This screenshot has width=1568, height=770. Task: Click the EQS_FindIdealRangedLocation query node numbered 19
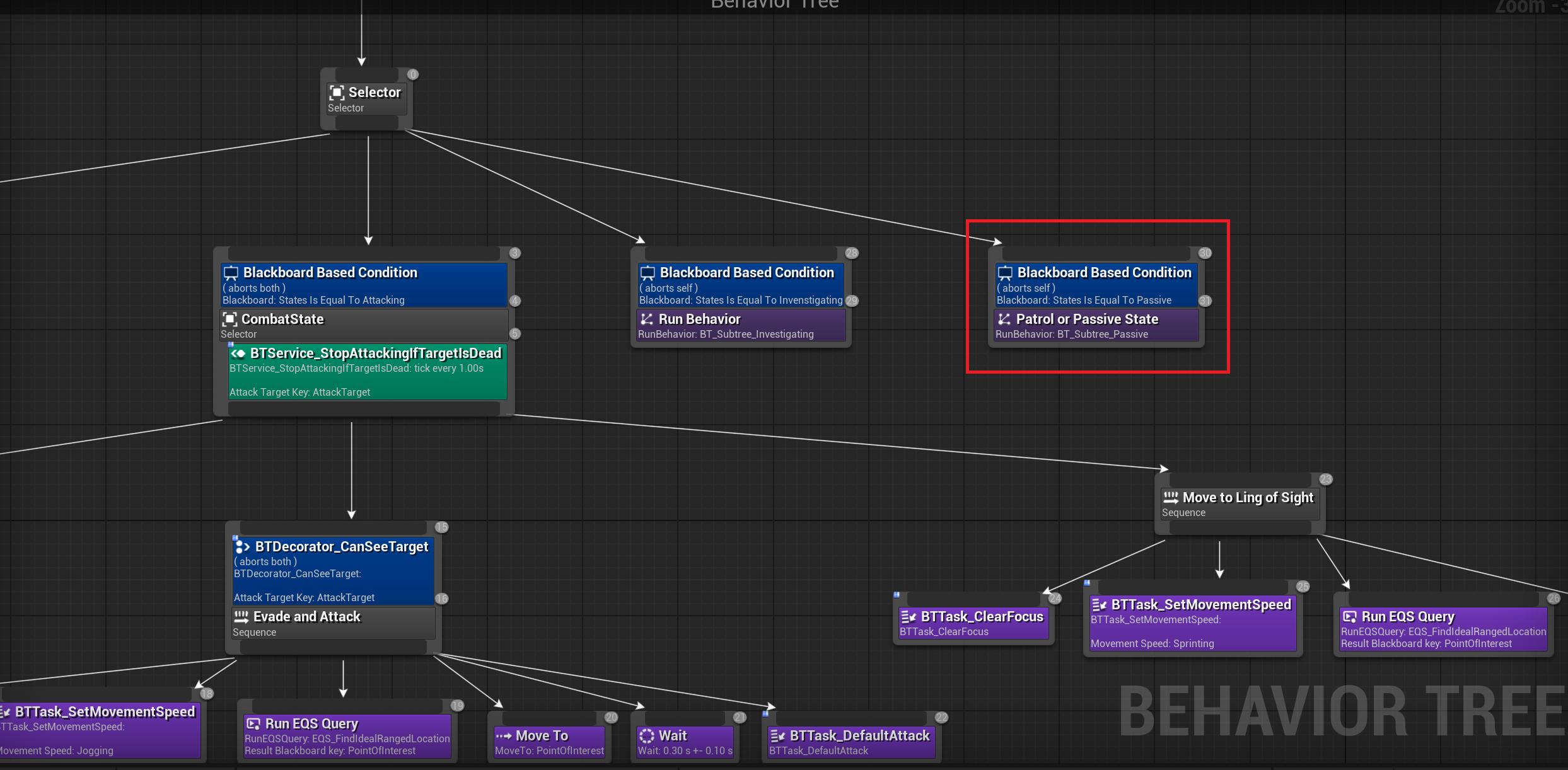click(x=347, y=736)
